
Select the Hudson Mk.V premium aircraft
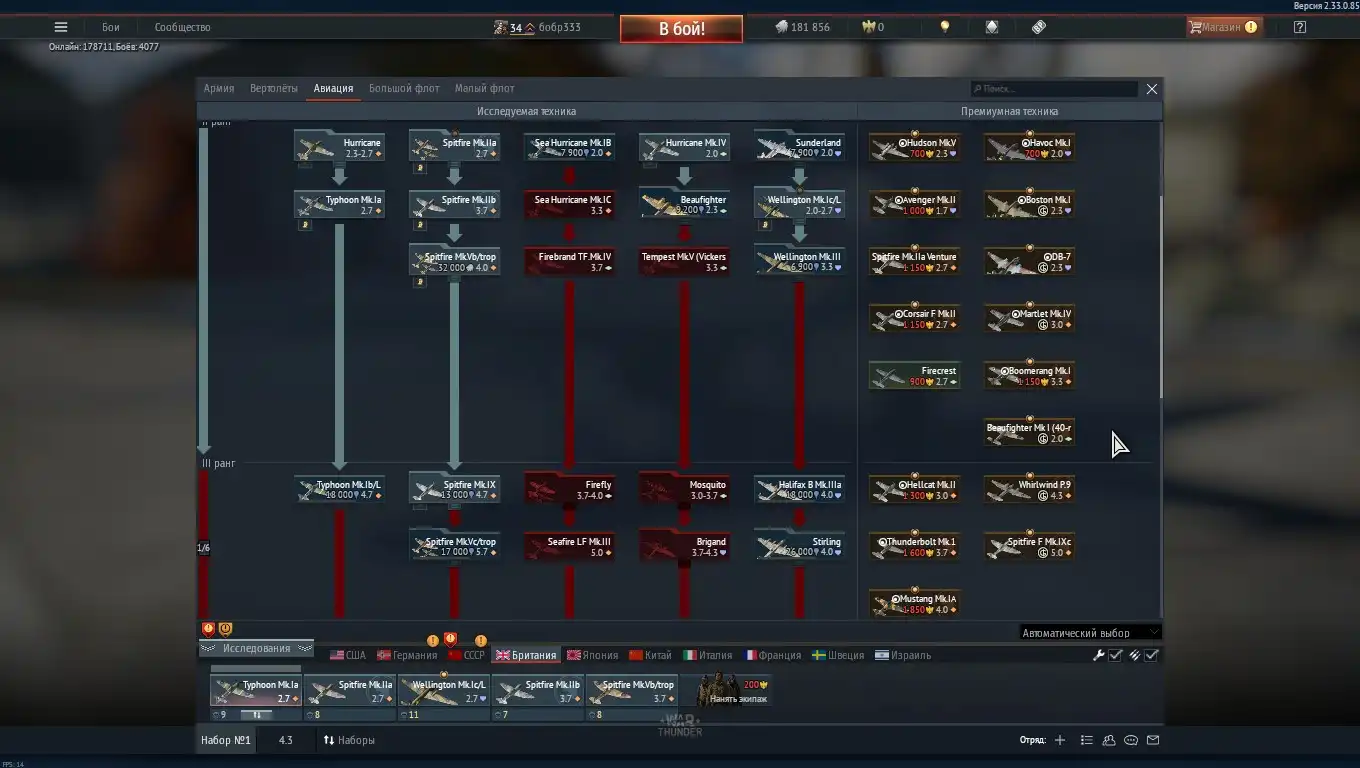915,148
